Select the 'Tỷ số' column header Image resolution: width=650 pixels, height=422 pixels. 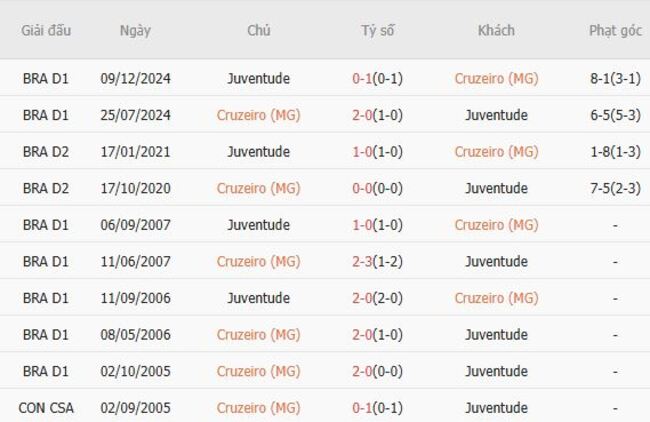[378, 30]
